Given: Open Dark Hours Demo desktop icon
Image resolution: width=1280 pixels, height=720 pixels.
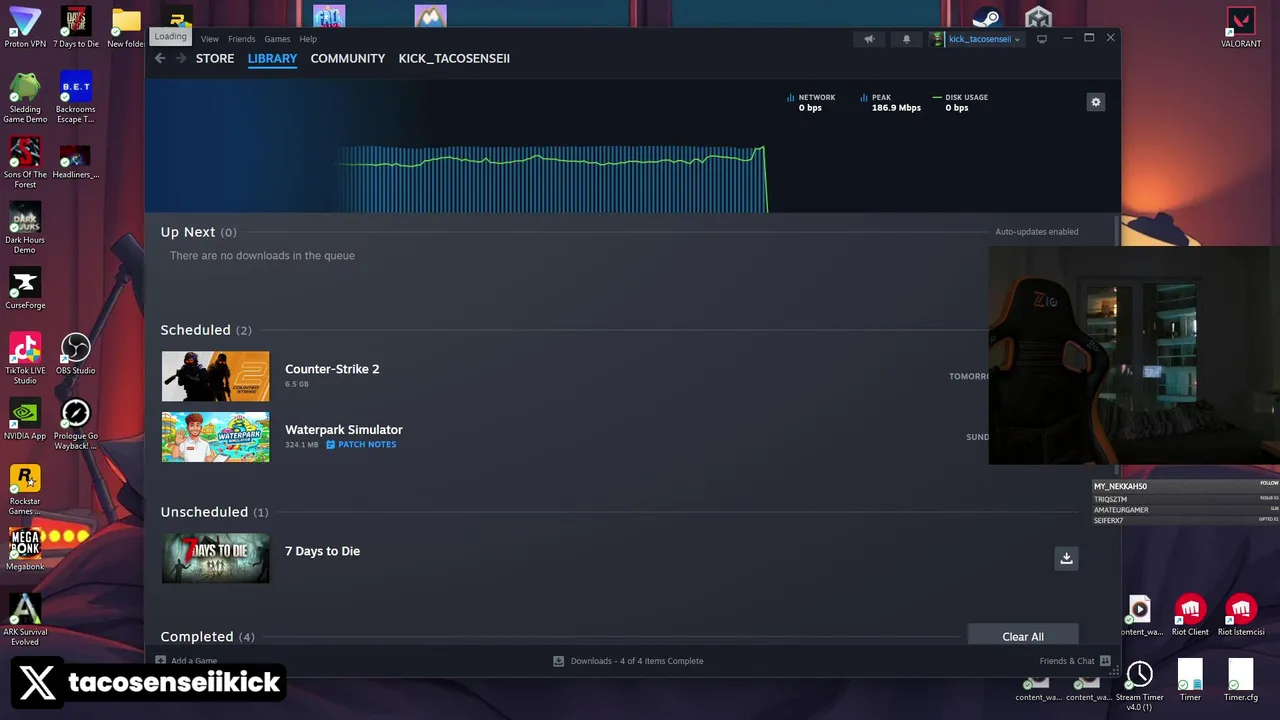Looking at the screenshot, I should (25, 228).
